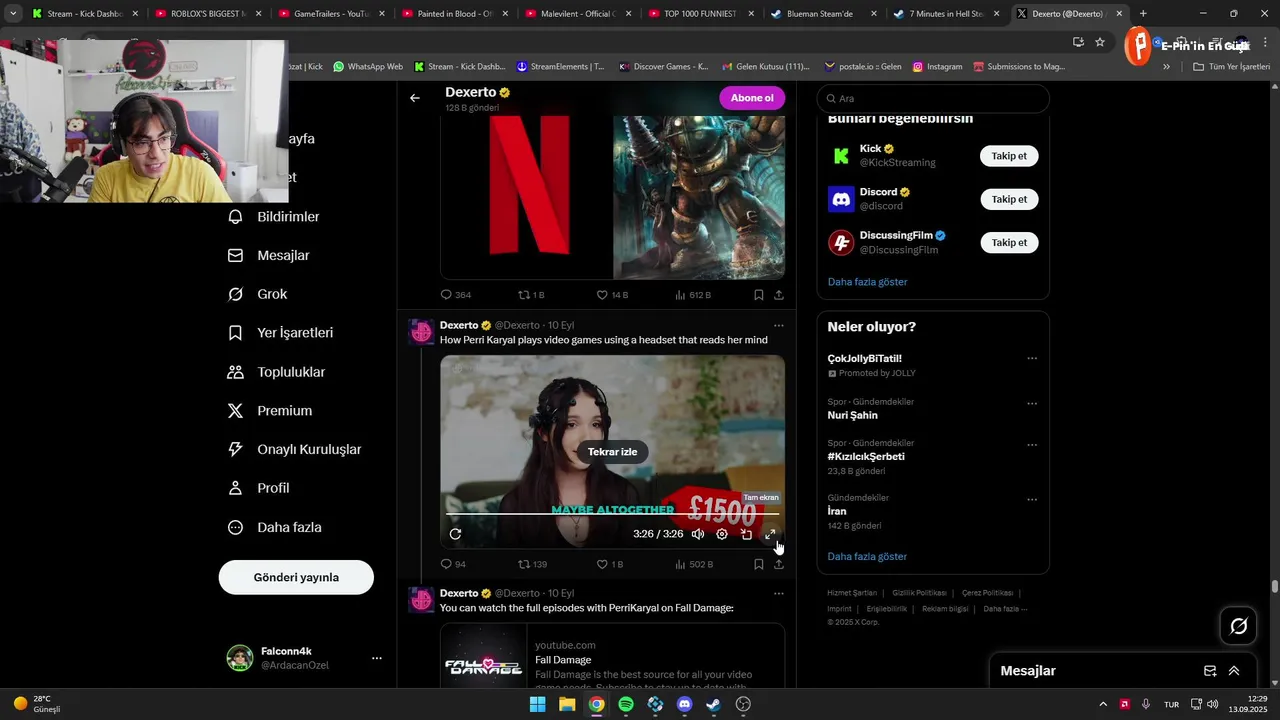Follow DiscussingFilm with Takip et button
The image size is (1280, 720).
(1009, 242)
